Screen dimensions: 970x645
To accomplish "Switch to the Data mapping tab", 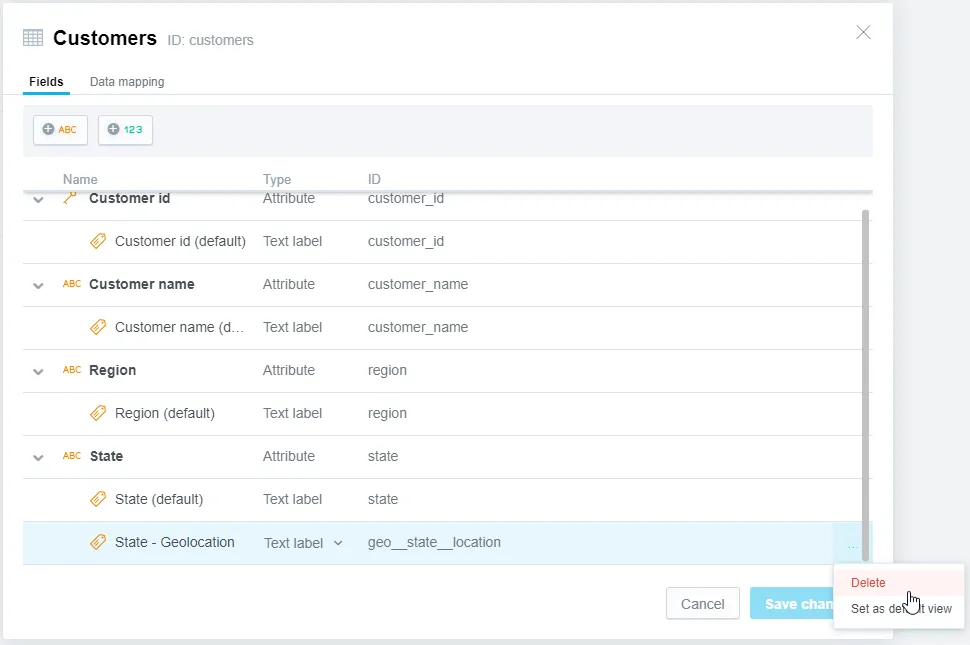I will (126, 82).
